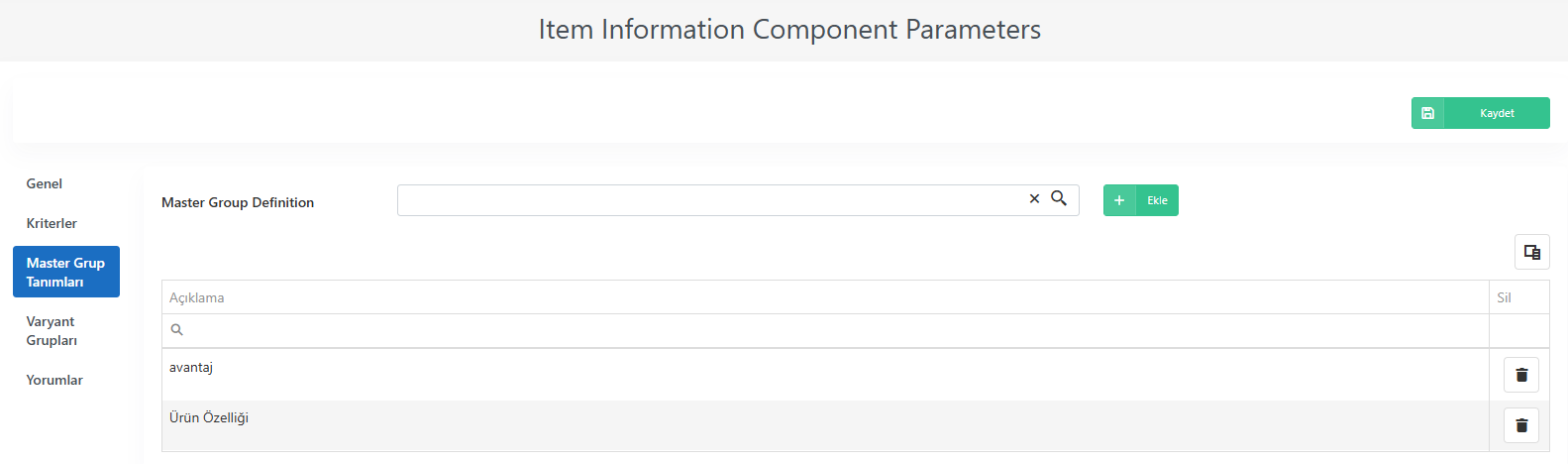
Task: Click the plus icon beside Ekle
Action: click(1119, 200)
